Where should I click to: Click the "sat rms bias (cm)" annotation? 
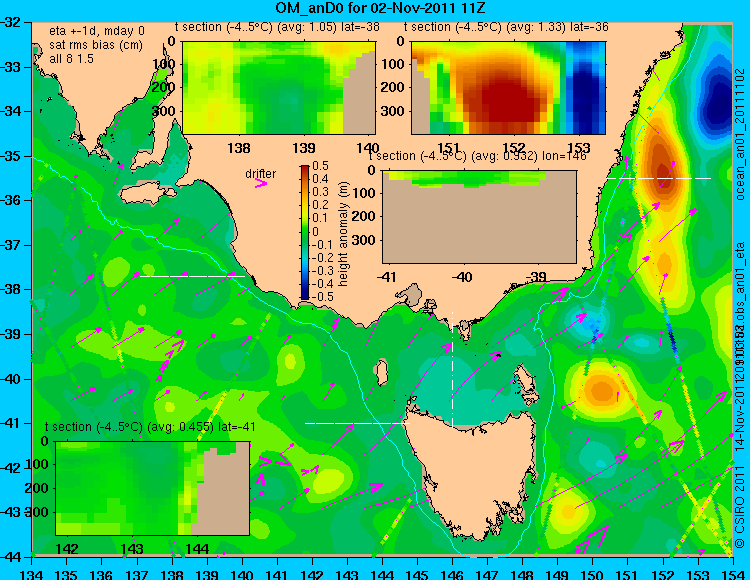pos(96,45)
